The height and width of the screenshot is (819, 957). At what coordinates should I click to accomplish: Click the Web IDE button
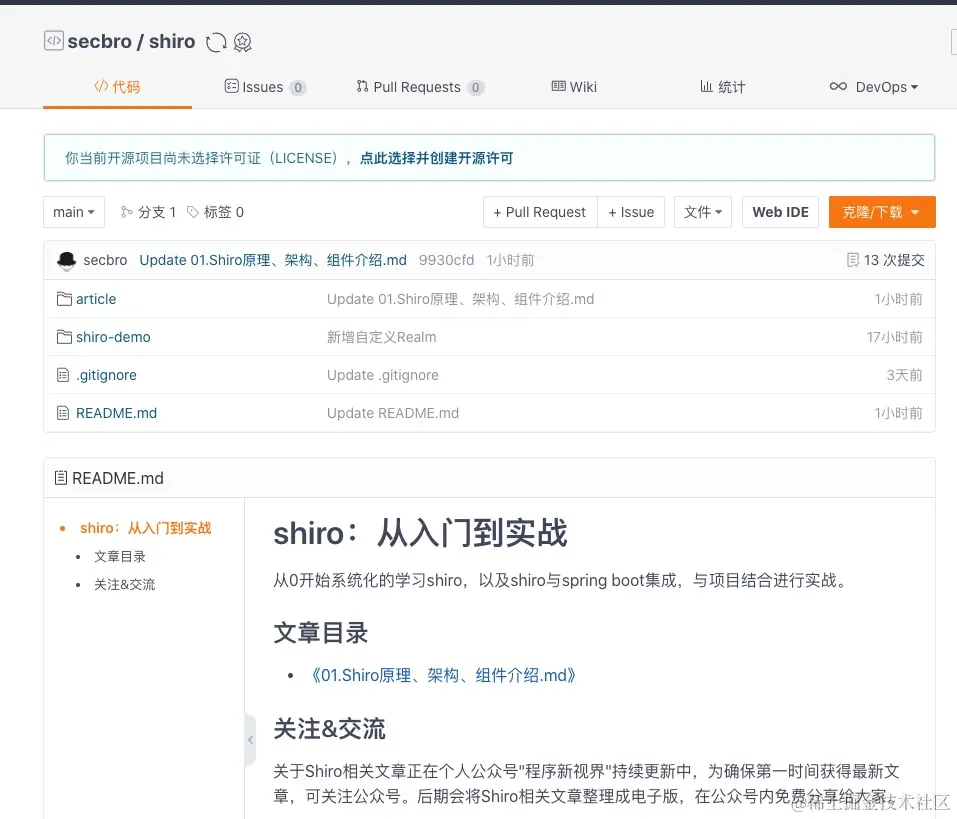pyautogui.click(x=780, y=212)
